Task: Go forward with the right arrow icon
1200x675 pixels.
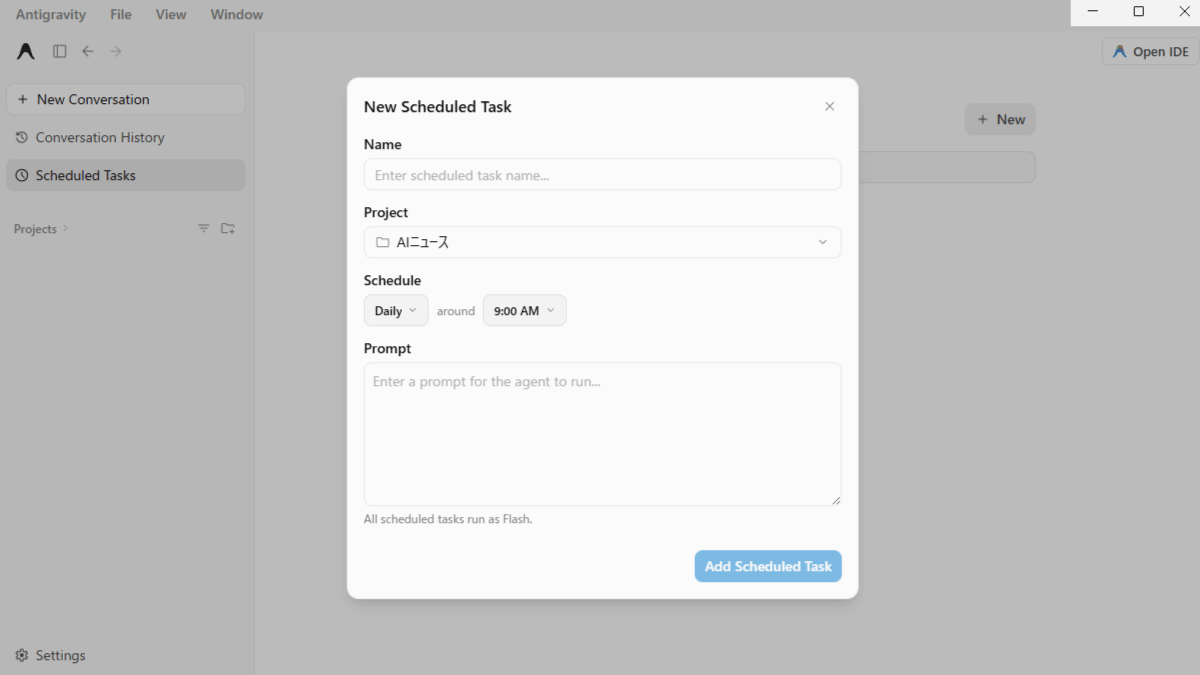Action: (116, 51)
